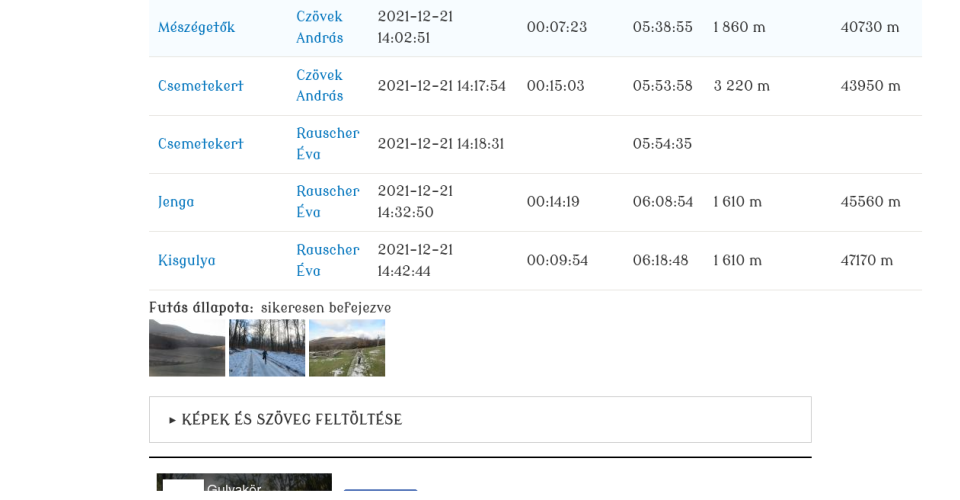
Task: Open Czövek András link in 14:17:54 row
Action: (x=320, y=85)
